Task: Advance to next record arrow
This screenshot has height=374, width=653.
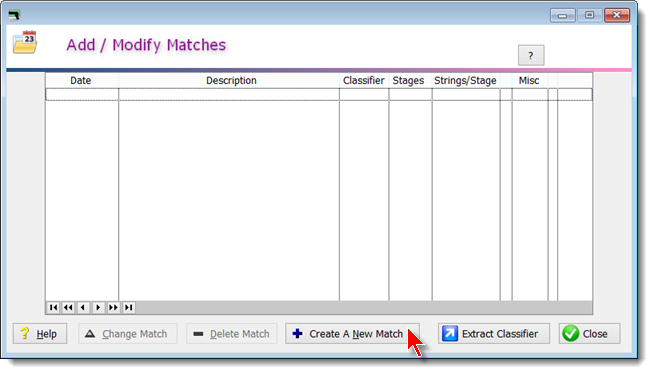Action: (98, 307)
